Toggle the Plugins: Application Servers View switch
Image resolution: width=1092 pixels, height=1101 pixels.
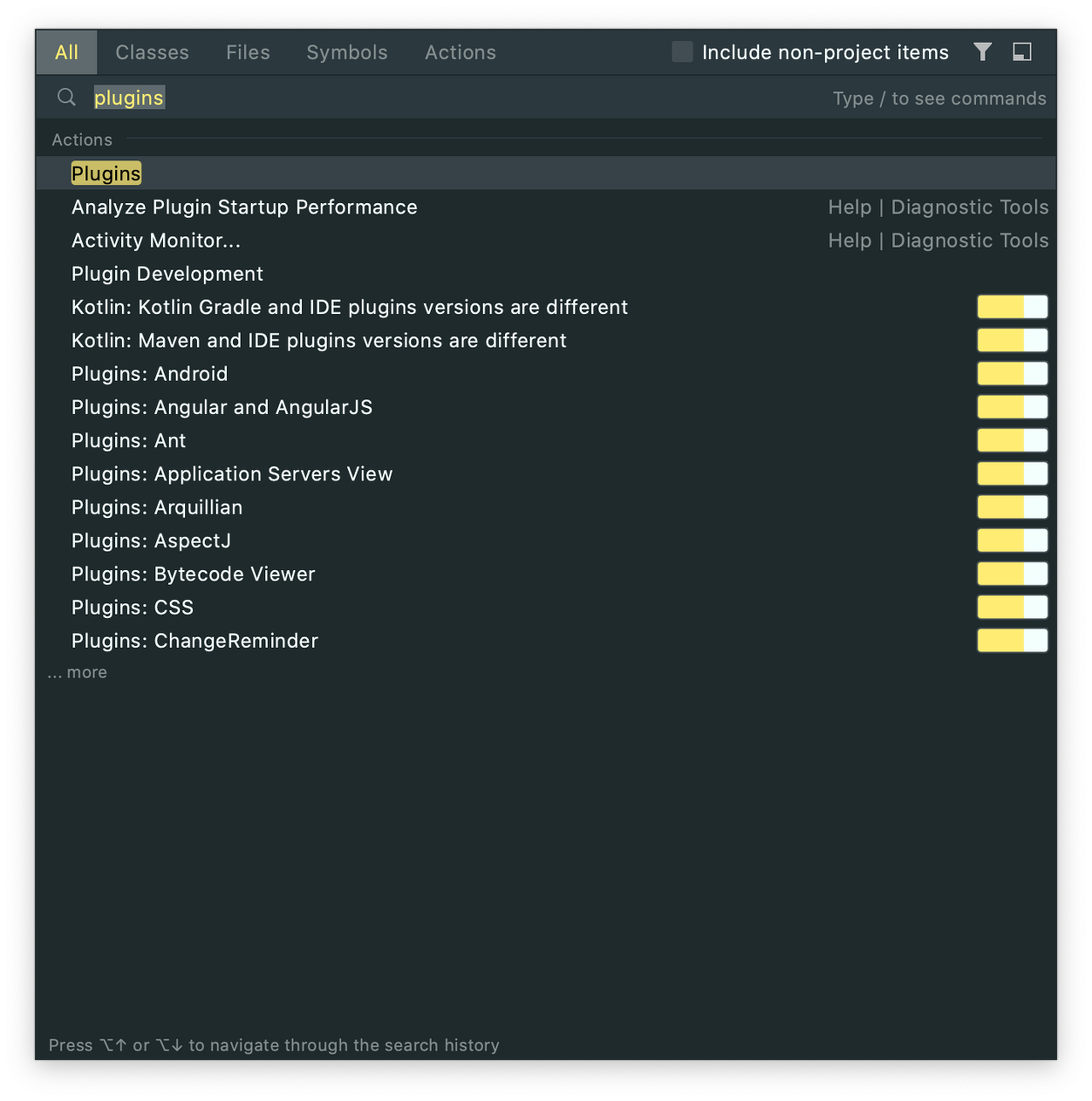point(1013,474)
